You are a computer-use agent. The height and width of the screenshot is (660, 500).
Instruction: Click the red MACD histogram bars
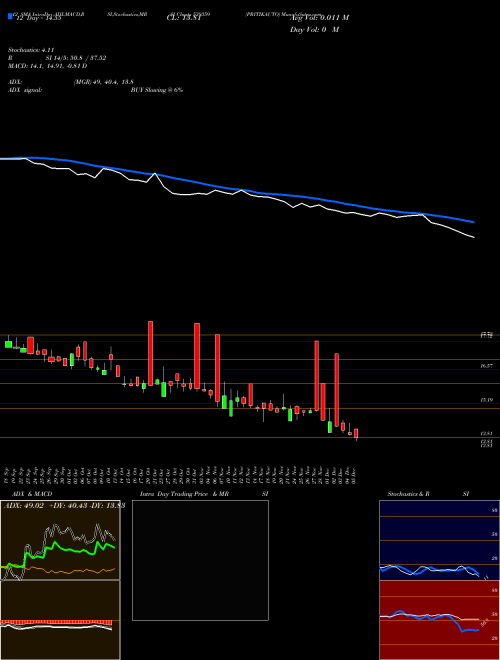coord(56,623)
